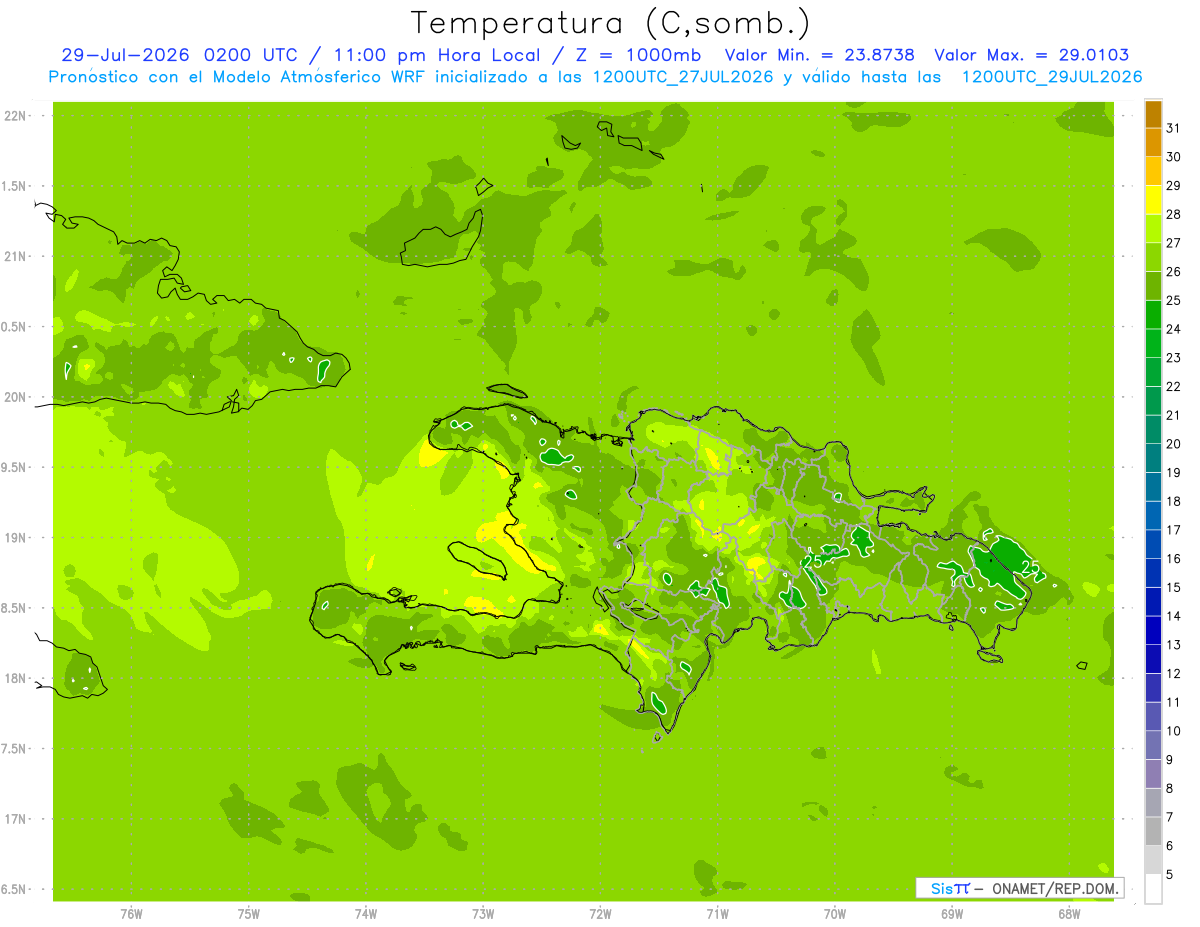The width and height of the screenshot is (1200, 927).
Task: Click the "29" legend value
Action: pyautogui.click(x=1175, y=185)
